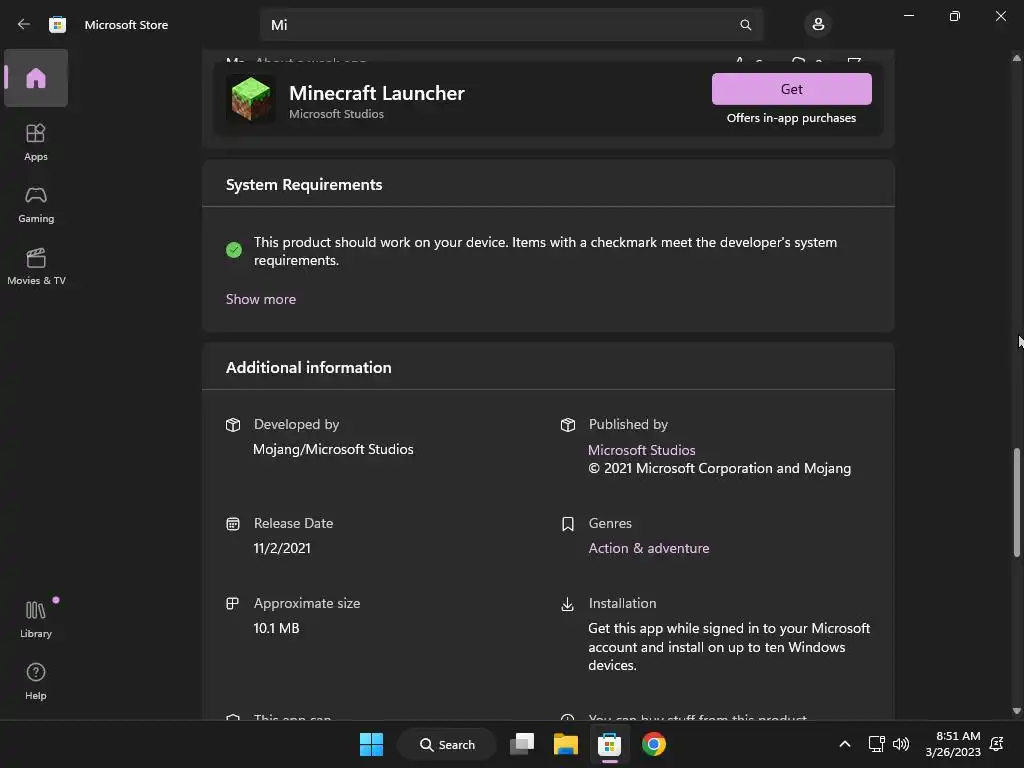Click the Mojang/Microsoft Studios developer text
This screenshot has width=1024, height=768.
coord(333,449)
